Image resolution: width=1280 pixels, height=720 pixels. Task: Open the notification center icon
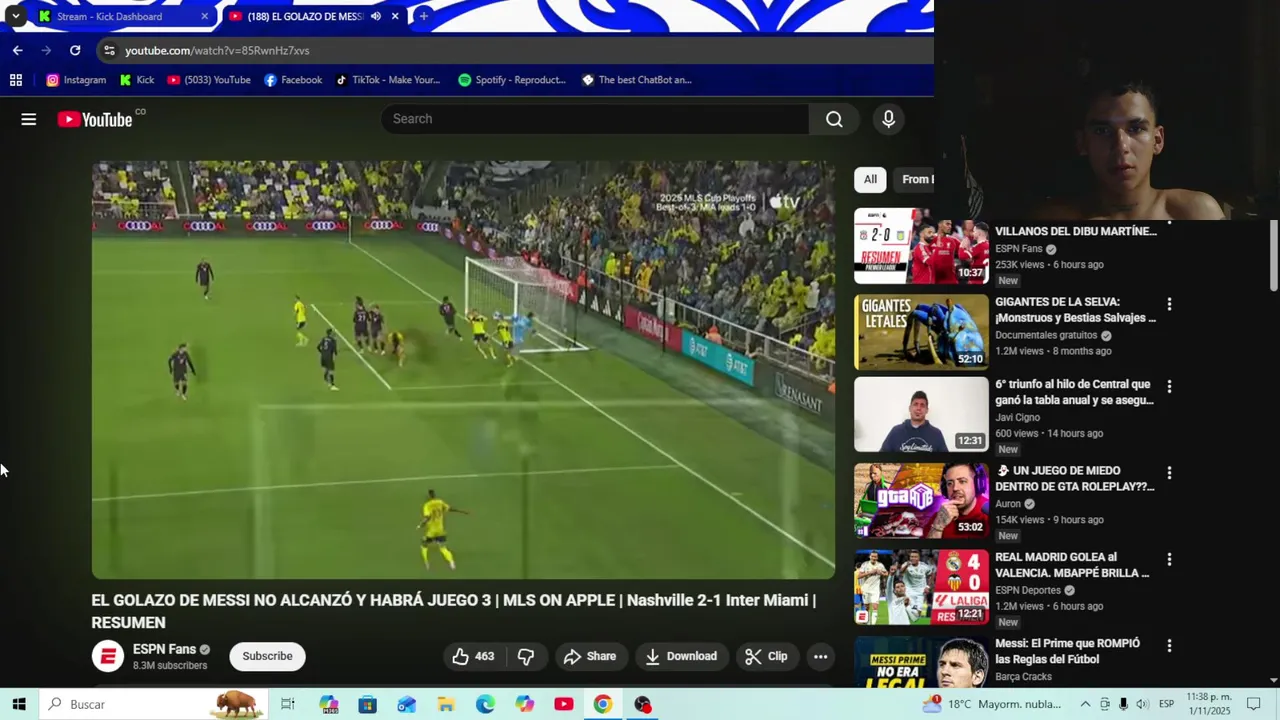coord(1253,704)
